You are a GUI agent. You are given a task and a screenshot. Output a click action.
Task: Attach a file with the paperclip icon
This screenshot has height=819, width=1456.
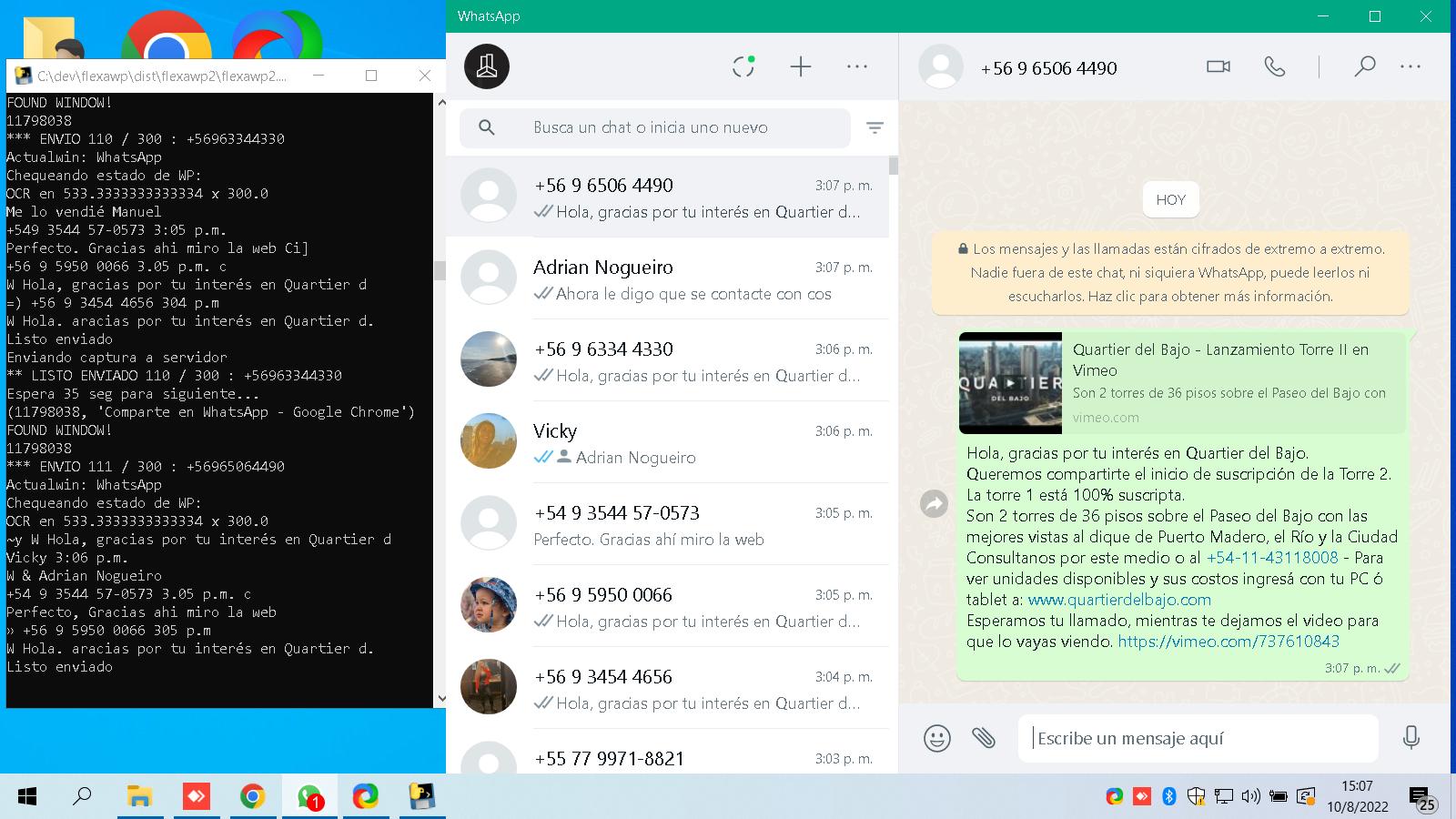[x=984, y=738]
